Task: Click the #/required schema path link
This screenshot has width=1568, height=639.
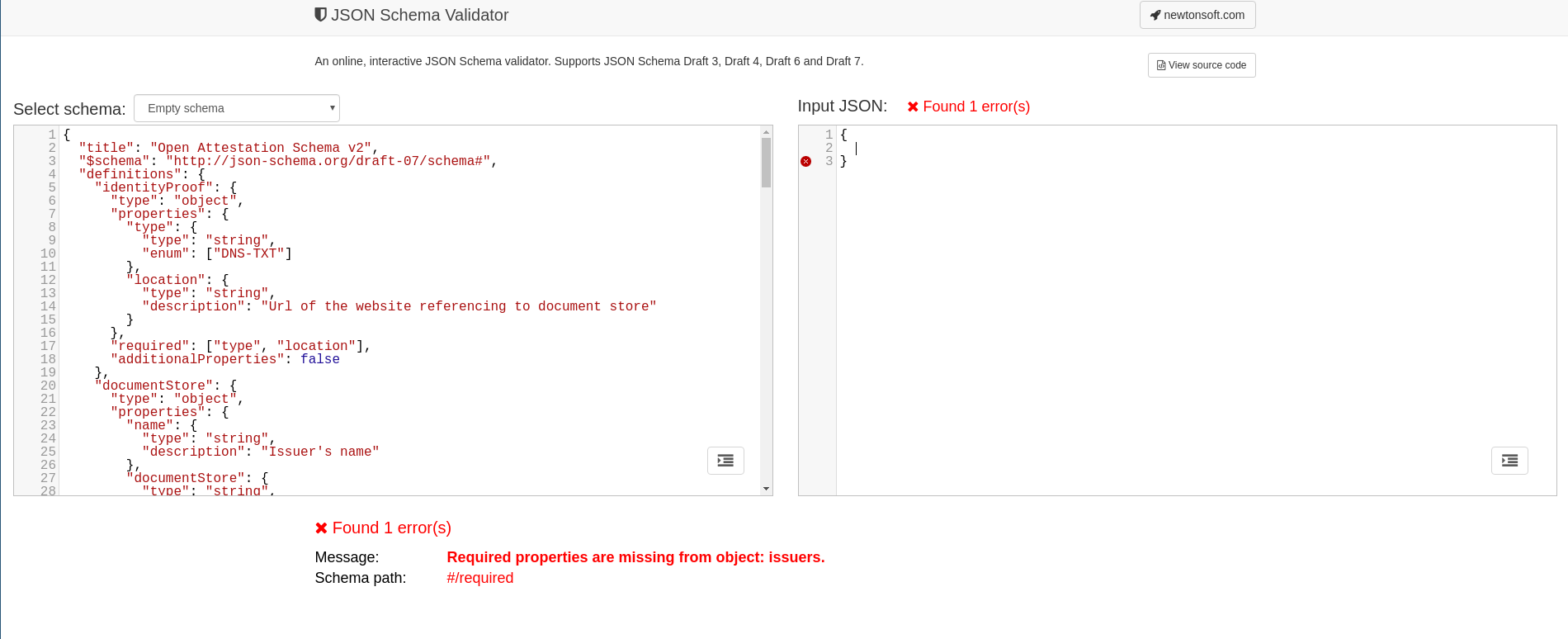Action: pos(479,578)
